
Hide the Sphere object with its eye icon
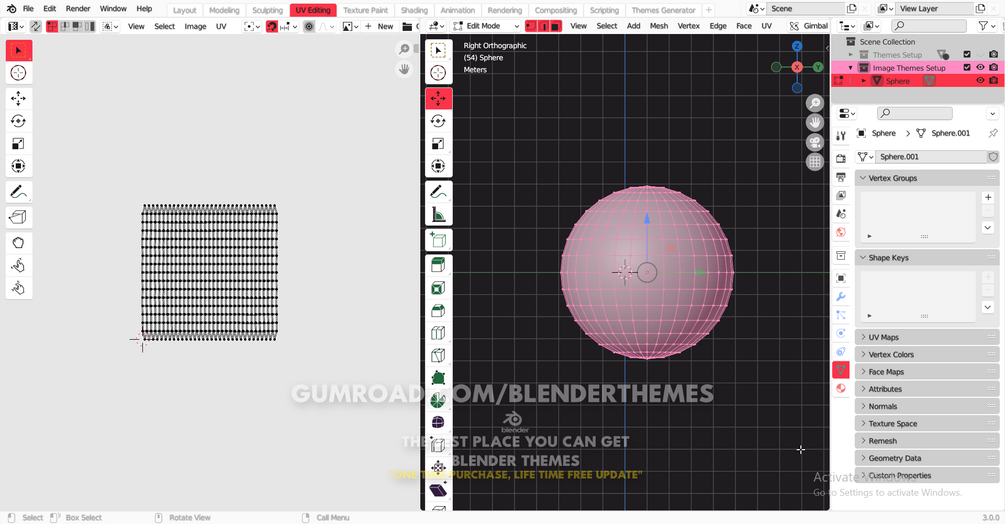980,81
